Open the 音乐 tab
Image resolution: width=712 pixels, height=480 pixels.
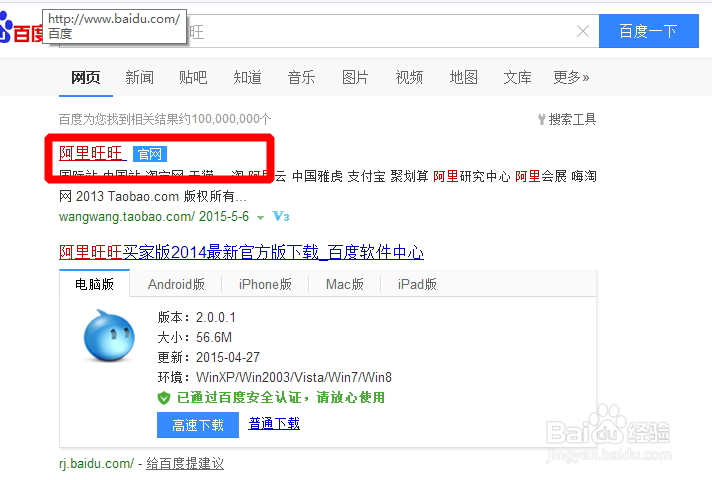(x=301, y=77)
